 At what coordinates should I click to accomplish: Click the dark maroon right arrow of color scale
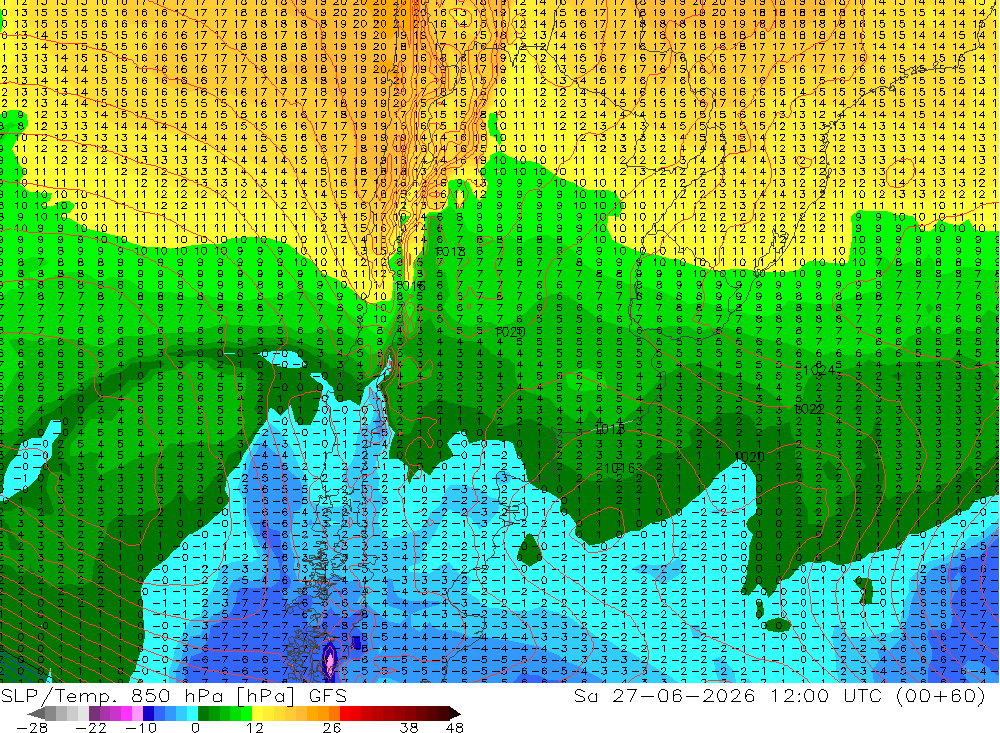[453, 713]
